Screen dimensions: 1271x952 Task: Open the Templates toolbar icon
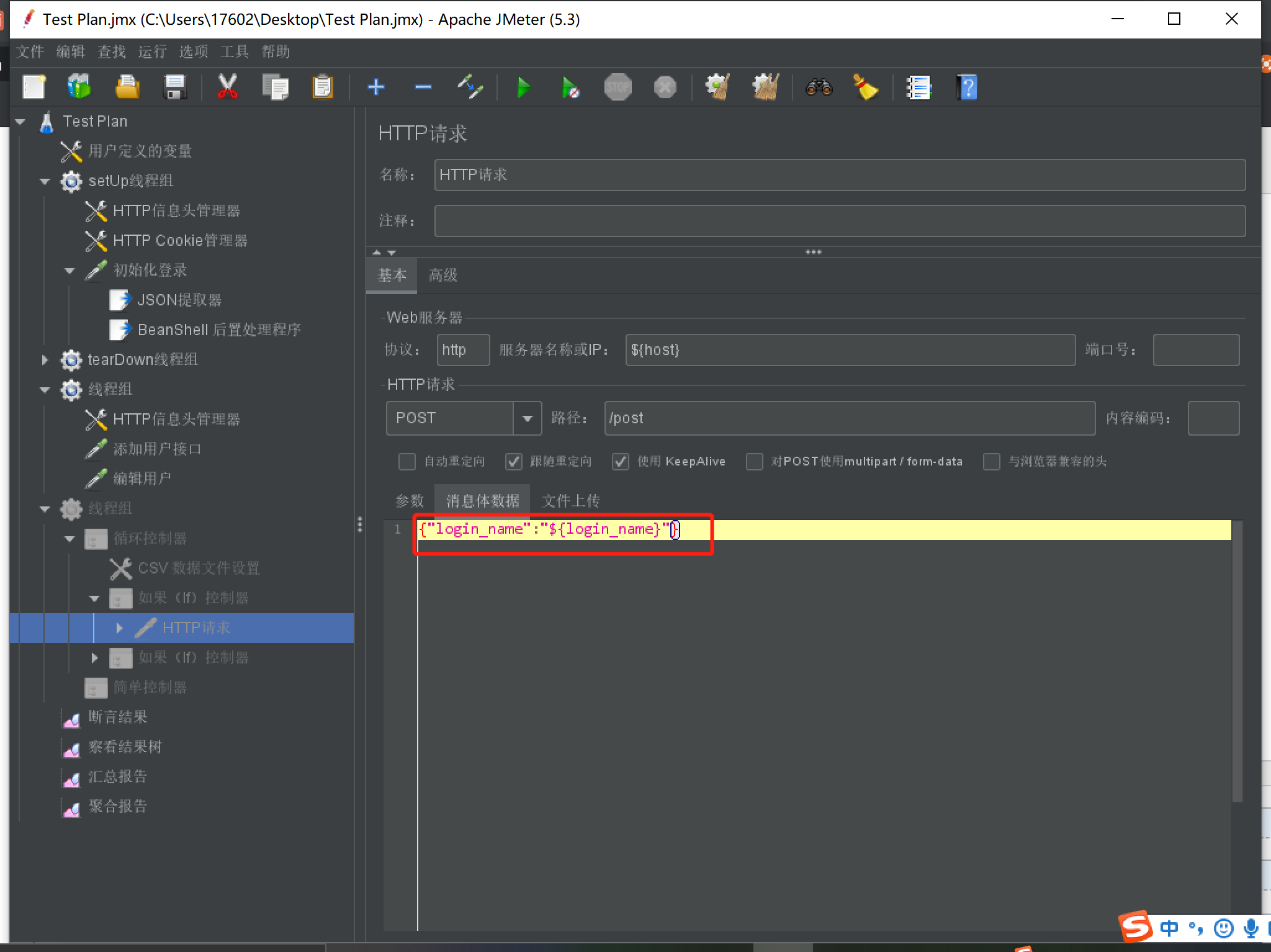(79, 87)
